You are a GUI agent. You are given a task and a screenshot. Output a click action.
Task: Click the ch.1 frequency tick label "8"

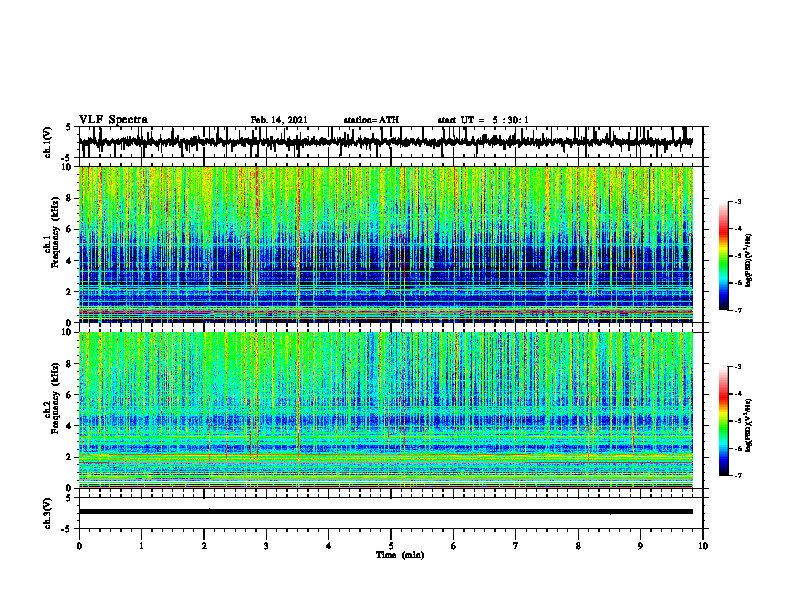tap(69, 198)
